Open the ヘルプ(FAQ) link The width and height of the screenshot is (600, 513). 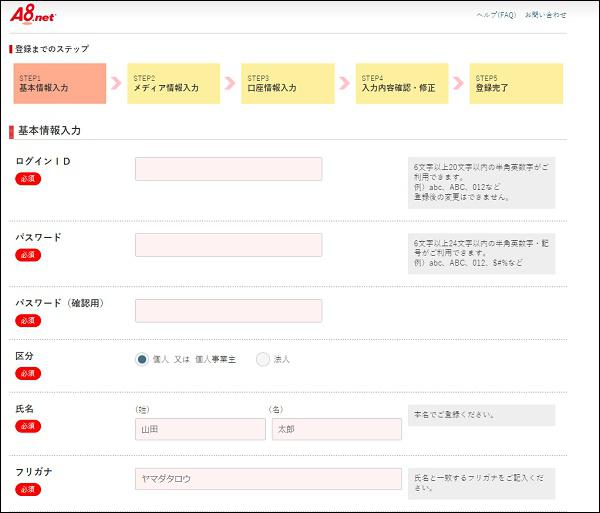pyautogui.click(x=496, y=15)
